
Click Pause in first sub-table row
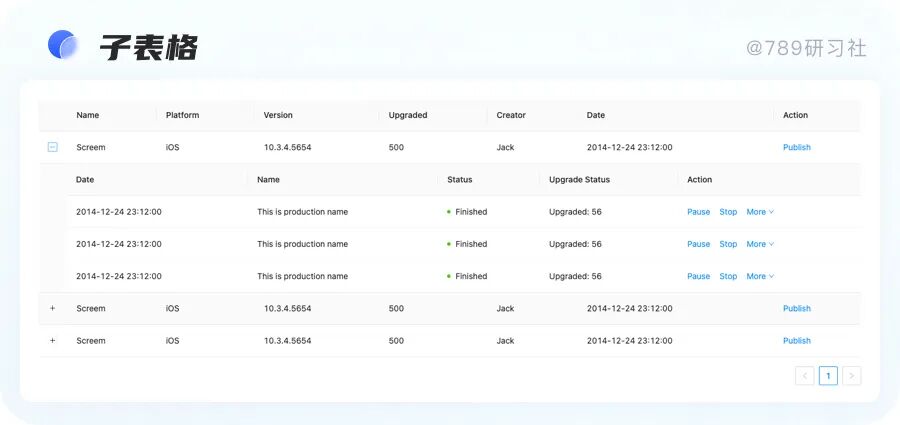tap(699, 212)
